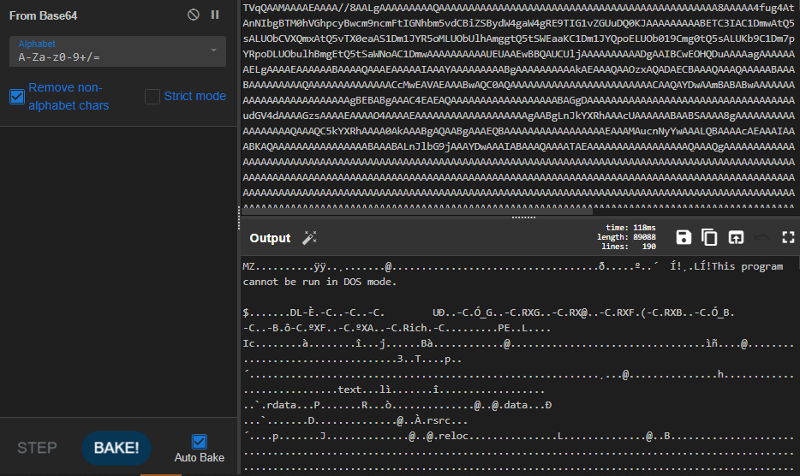Click the STEP button

[37, 448]
